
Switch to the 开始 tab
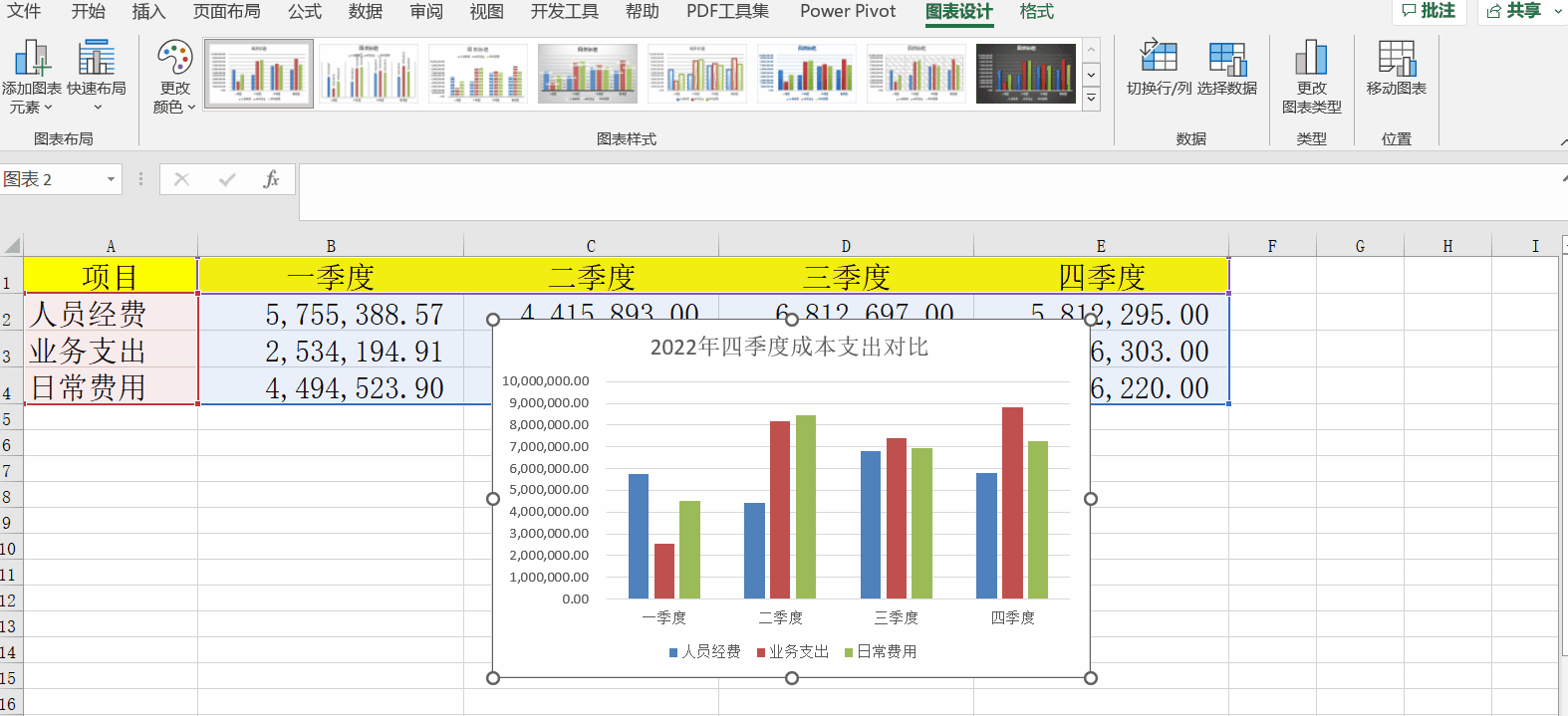point(88,11)
